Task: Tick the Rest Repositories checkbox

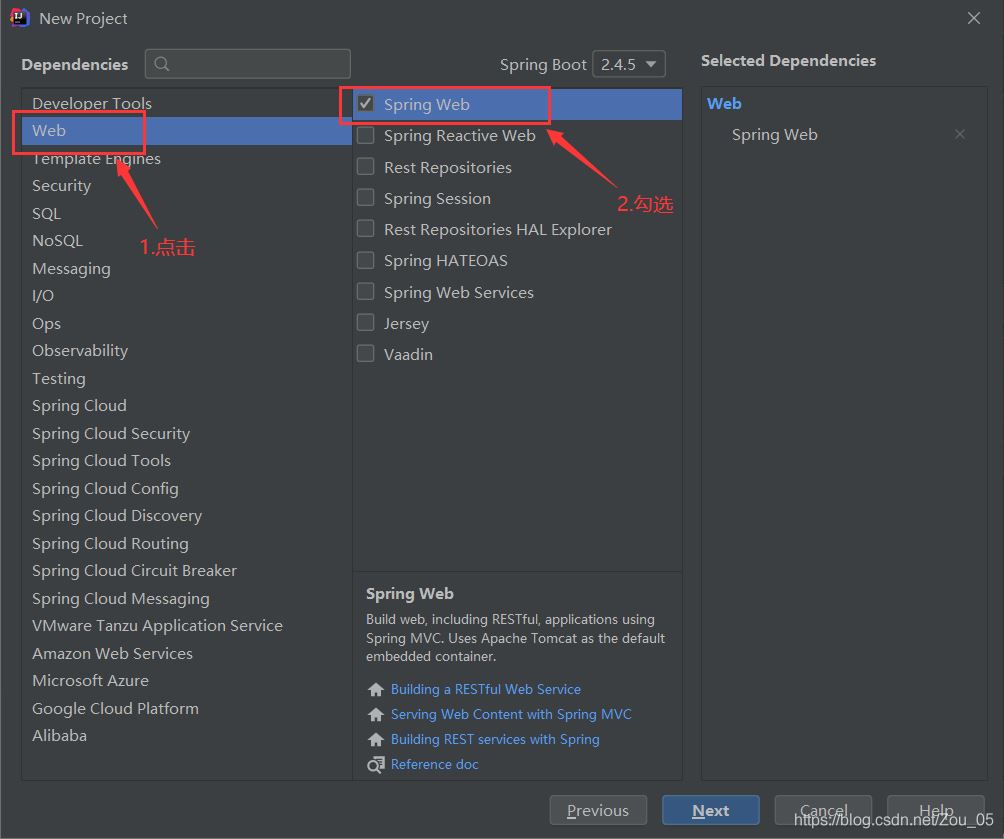Action: coord(366,167)
